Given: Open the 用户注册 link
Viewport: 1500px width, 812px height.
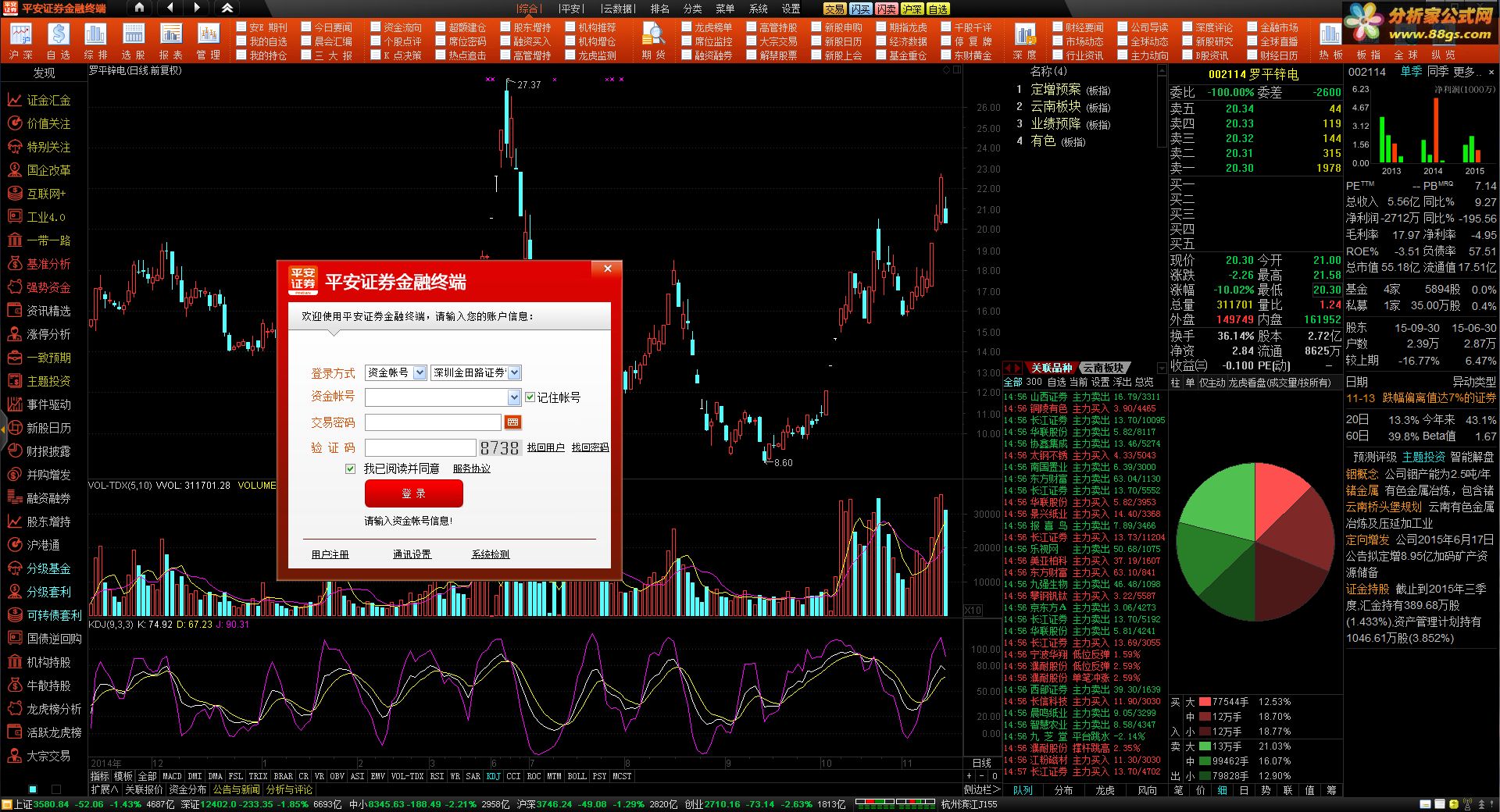Looking at the screenshot, I should click(x=330, y=554).
